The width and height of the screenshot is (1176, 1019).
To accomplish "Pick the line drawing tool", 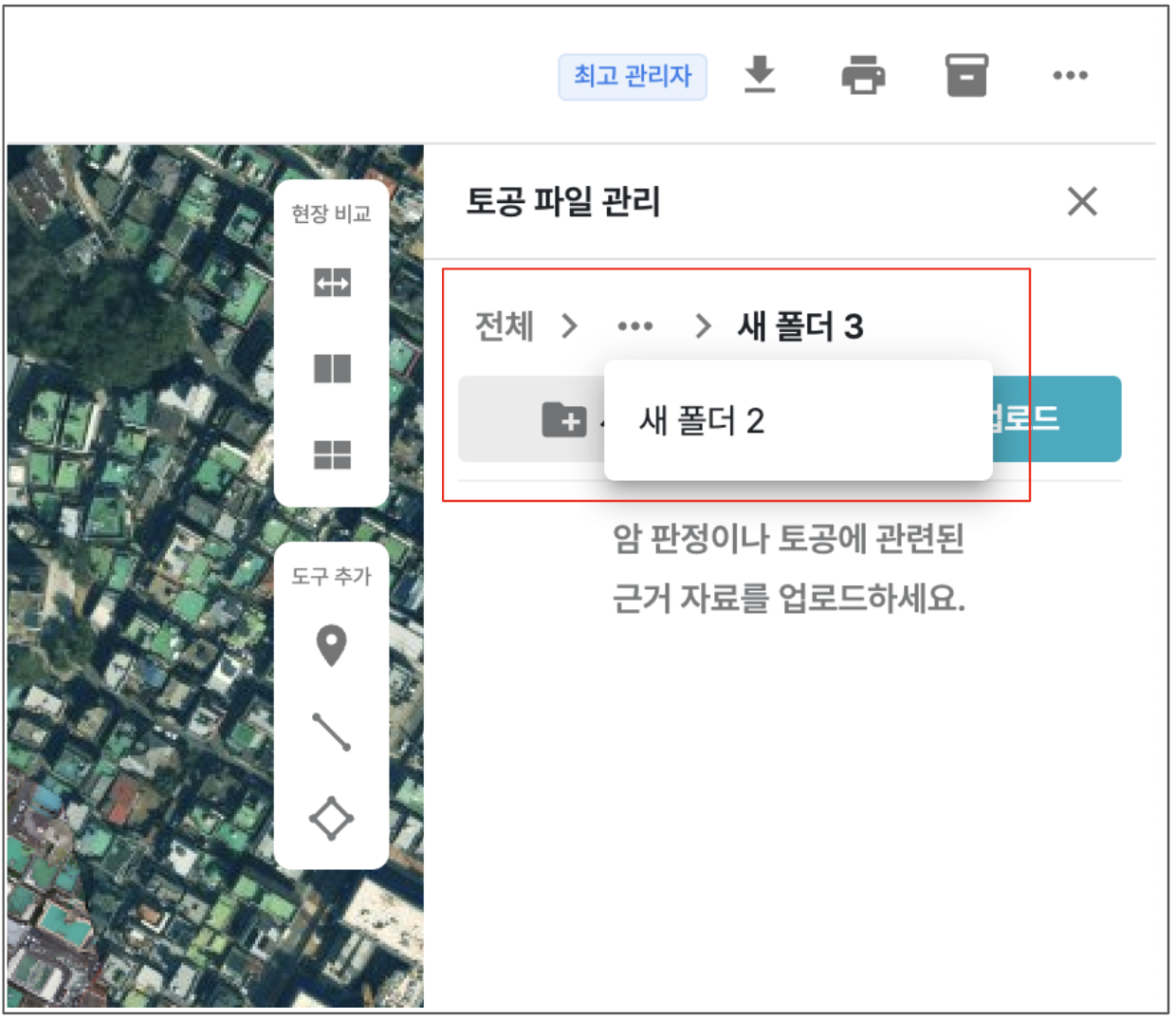I will pyautogui.click(x=331, y=732).
